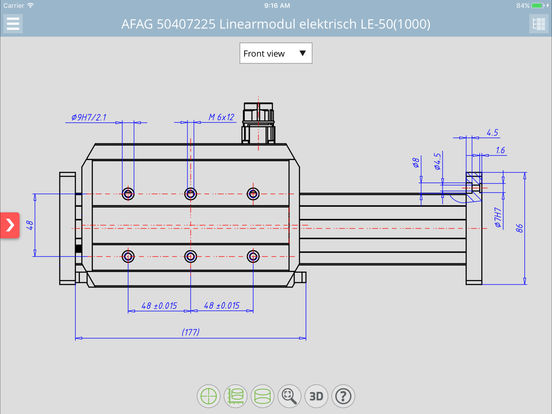This screenshot has height=414, width=552.
Task: Select the zoom-to-fit magnifier icon
Action: pos(289,396)
